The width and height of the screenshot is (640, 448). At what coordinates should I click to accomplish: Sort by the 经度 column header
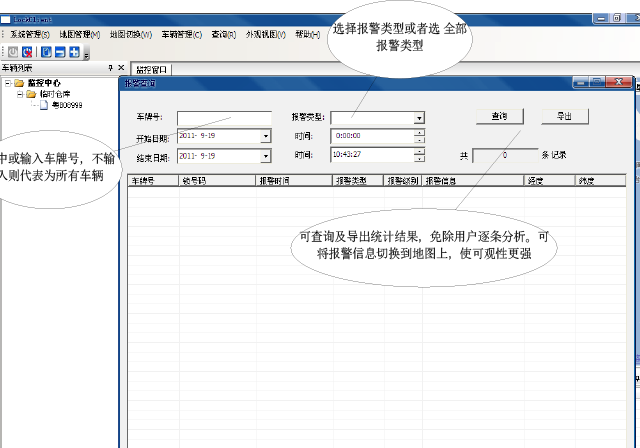pyautogui.click(x=549, y=181)
